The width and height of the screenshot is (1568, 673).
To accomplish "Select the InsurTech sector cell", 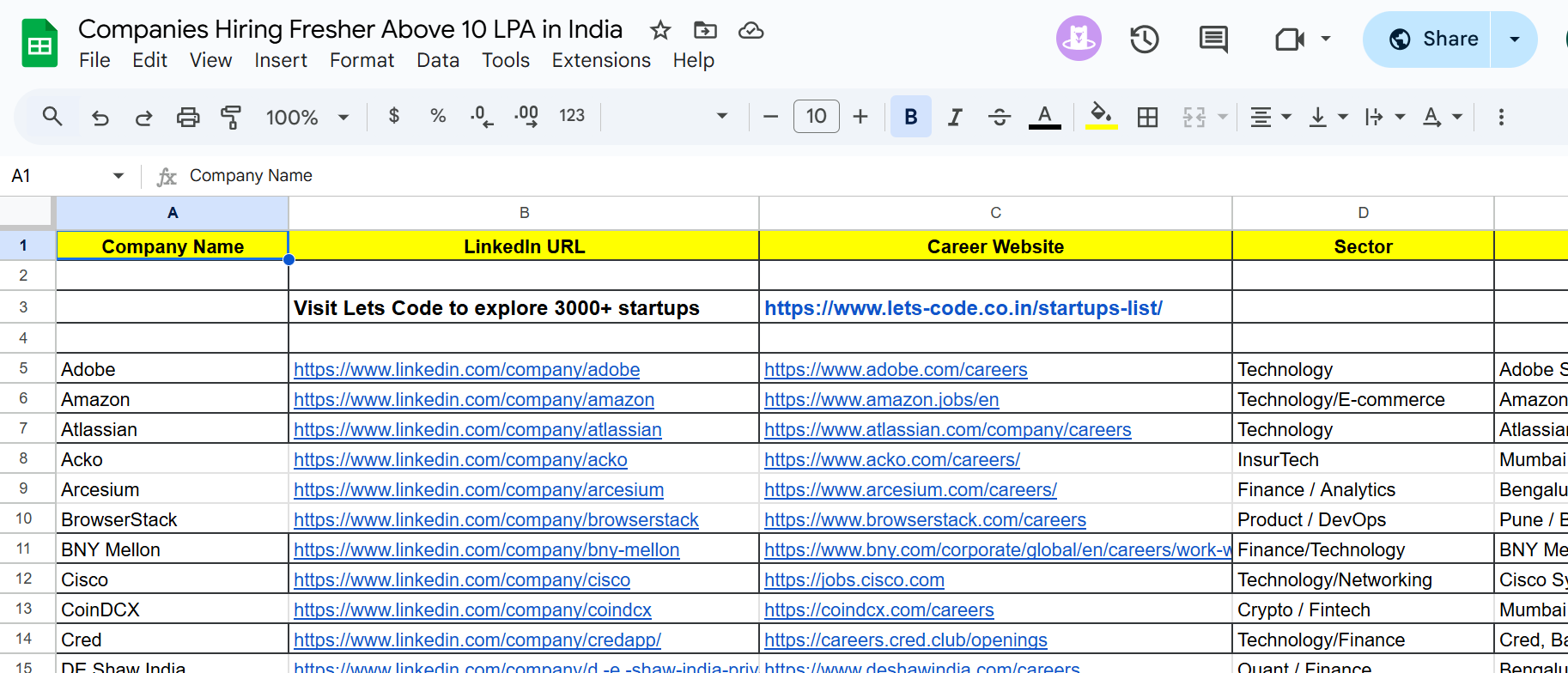I will click(x=1363, y=459).
